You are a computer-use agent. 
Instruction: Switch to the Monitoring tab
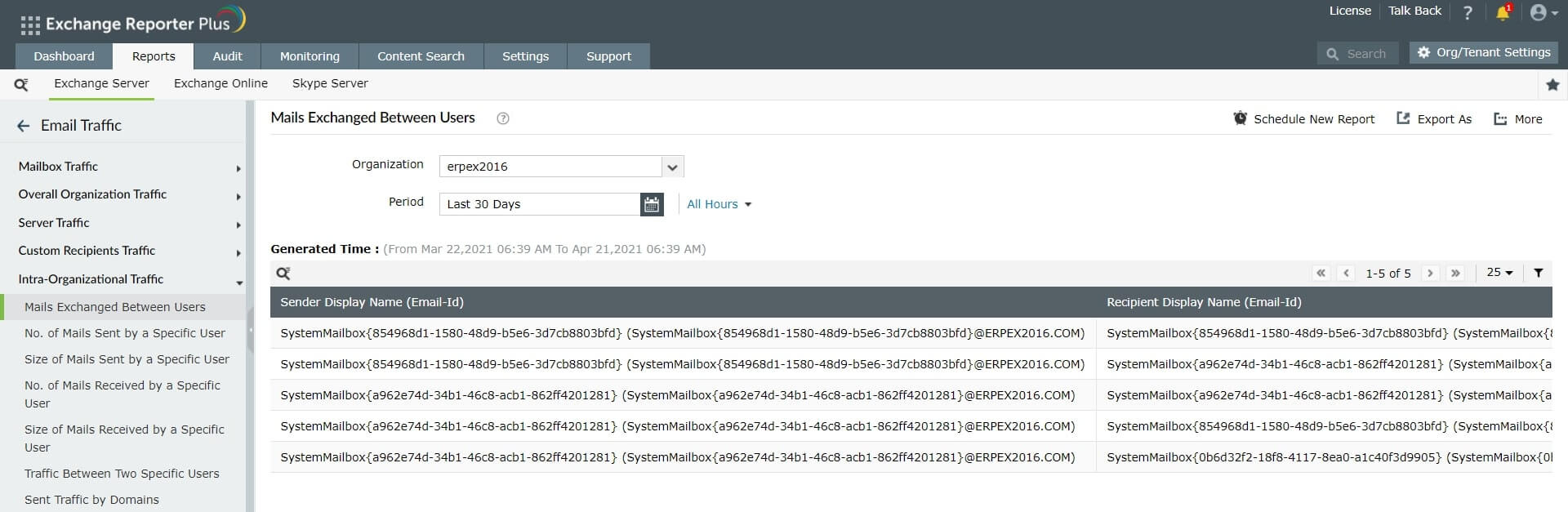(310, 56)
